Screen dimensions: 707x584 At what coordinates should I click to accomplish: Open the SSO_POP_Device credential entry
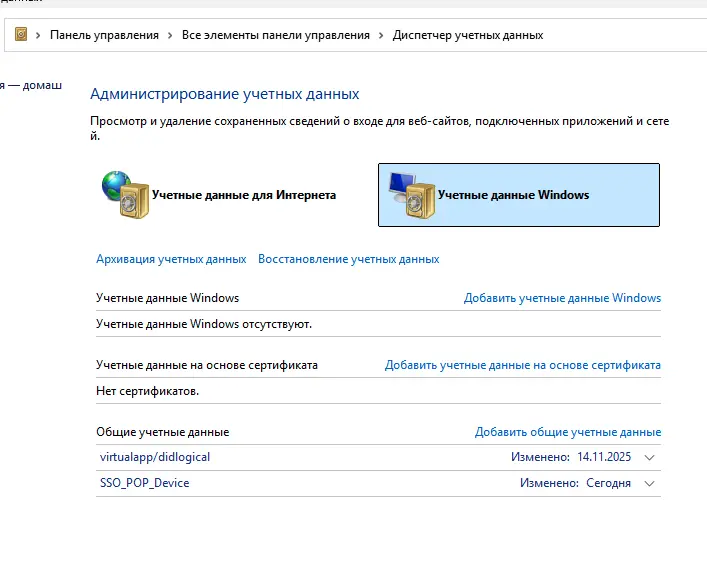click(x=144, y=483)
